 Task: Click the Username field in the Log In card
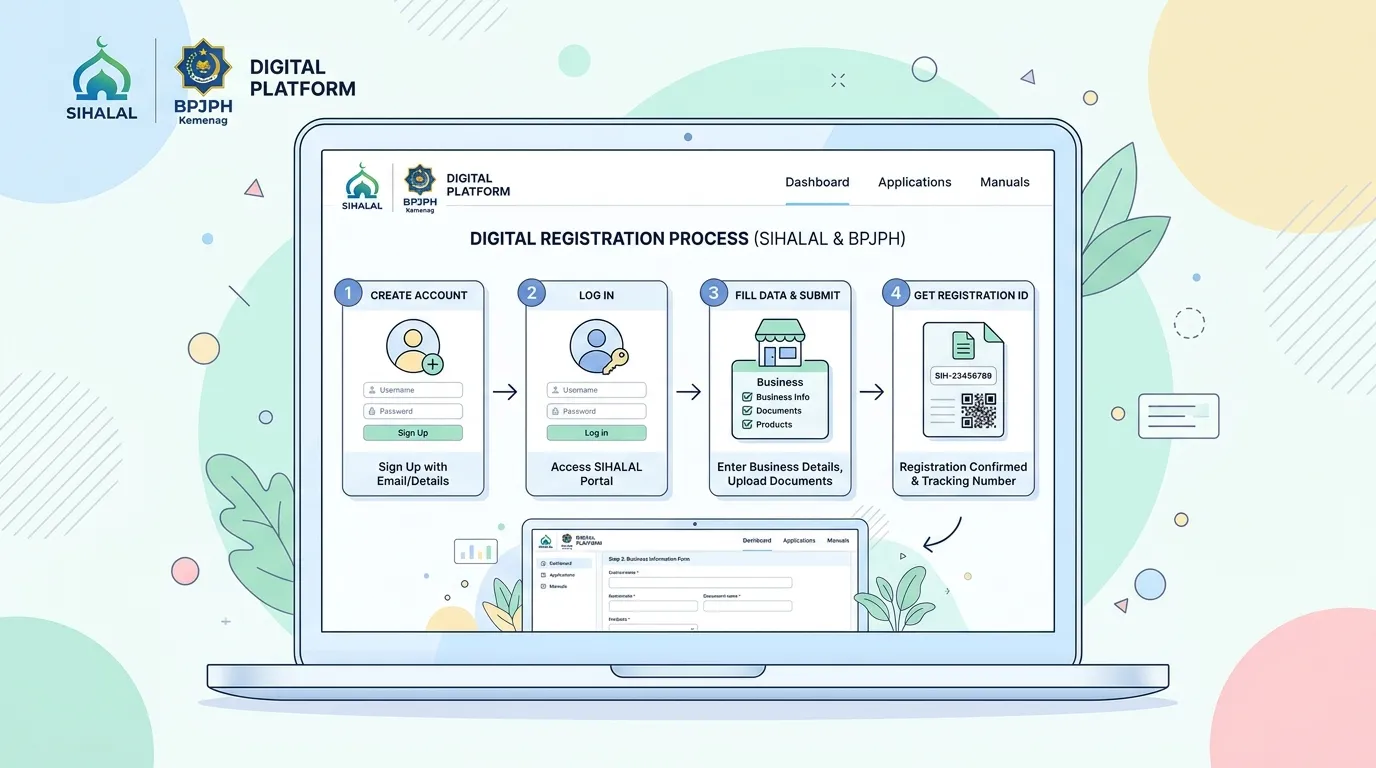597,390
